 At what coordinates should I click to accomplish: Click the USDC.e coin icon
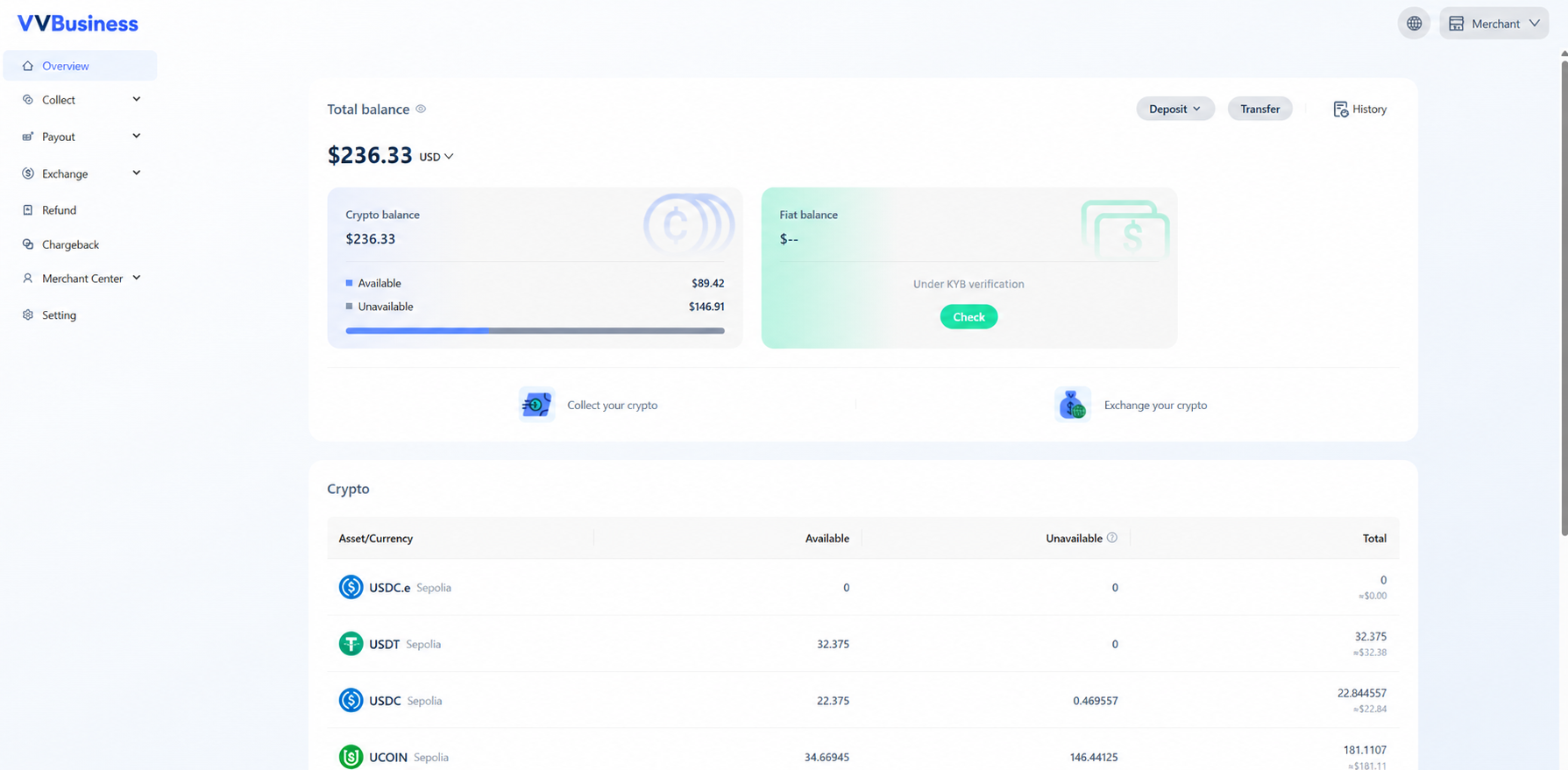click(x=351, y=587)
